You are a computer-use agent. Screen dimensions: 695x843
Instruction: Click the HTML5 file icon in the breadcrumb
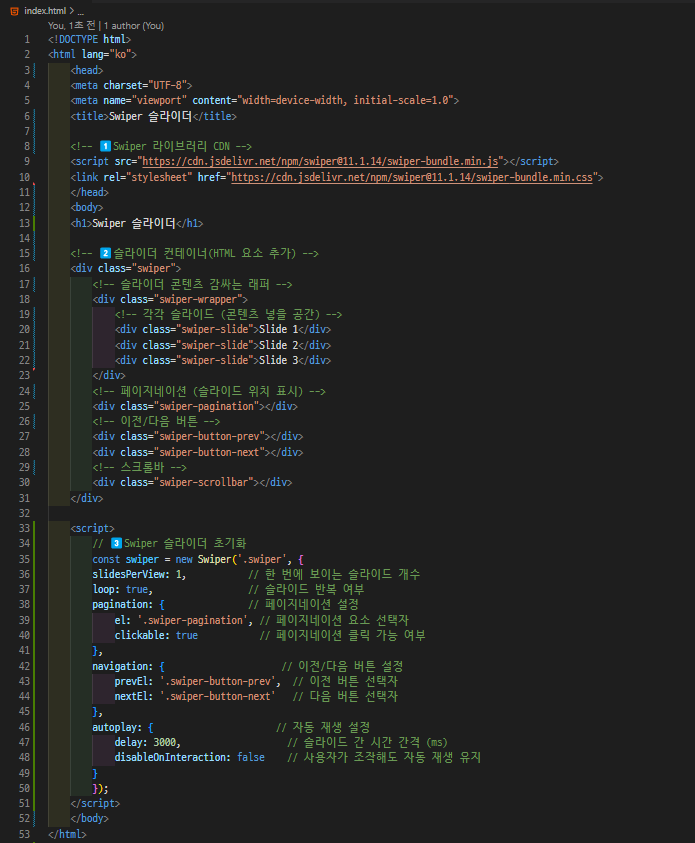click(x=15, y=11)
